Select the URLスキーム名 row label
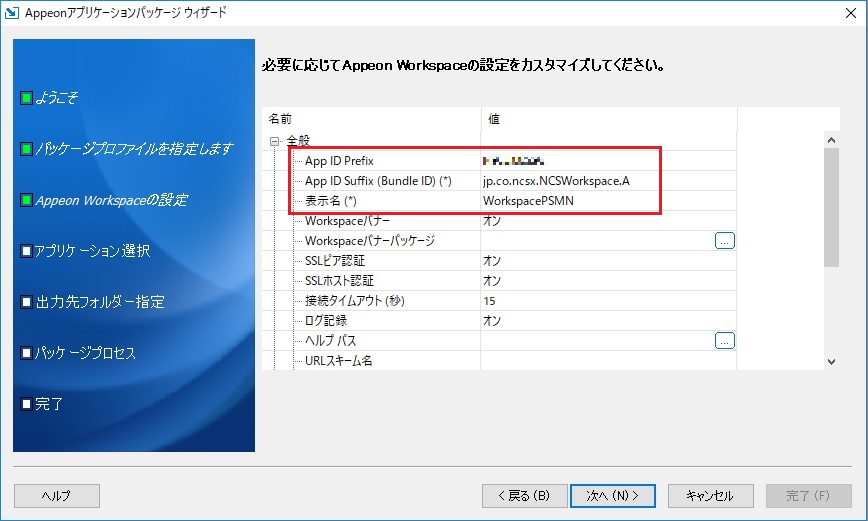Image resolution: width=868 pixels, height=521 pixels. coord(338,360)
